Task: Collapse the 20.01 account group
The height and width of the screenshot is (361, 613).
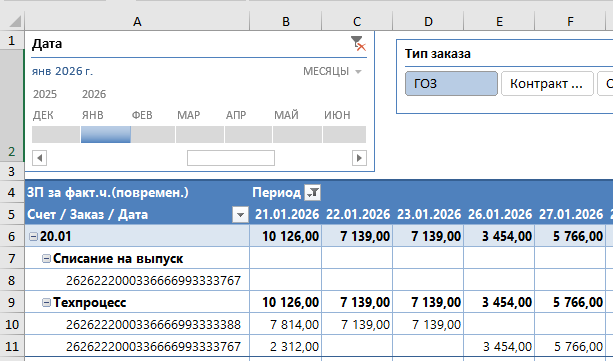Action: (x=34, y=236)
